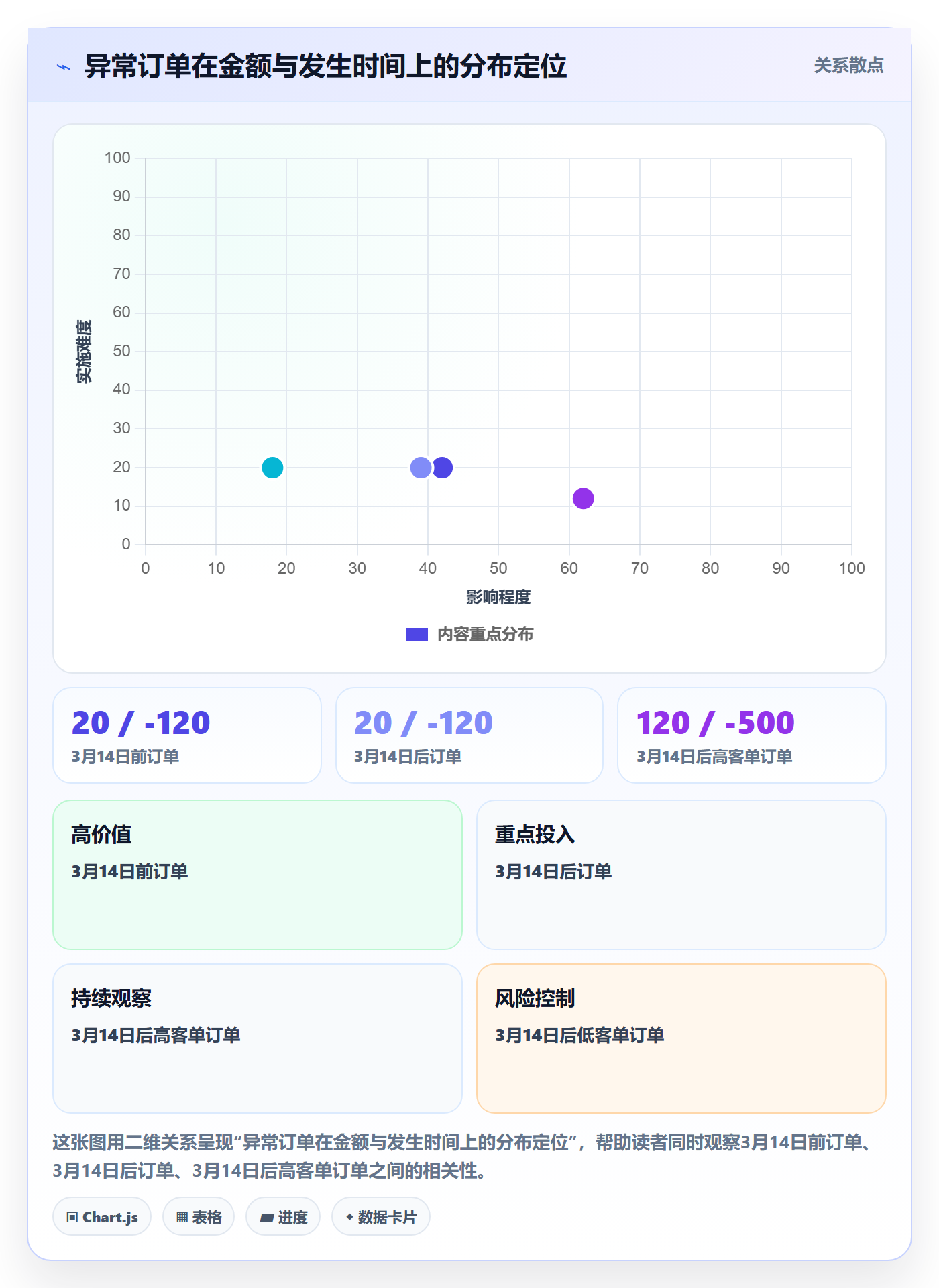Viewport: 939px width, 1288px height.
Task: Click the description paragraph starting 这张图用二维关系
Action: click(463, 1157)
